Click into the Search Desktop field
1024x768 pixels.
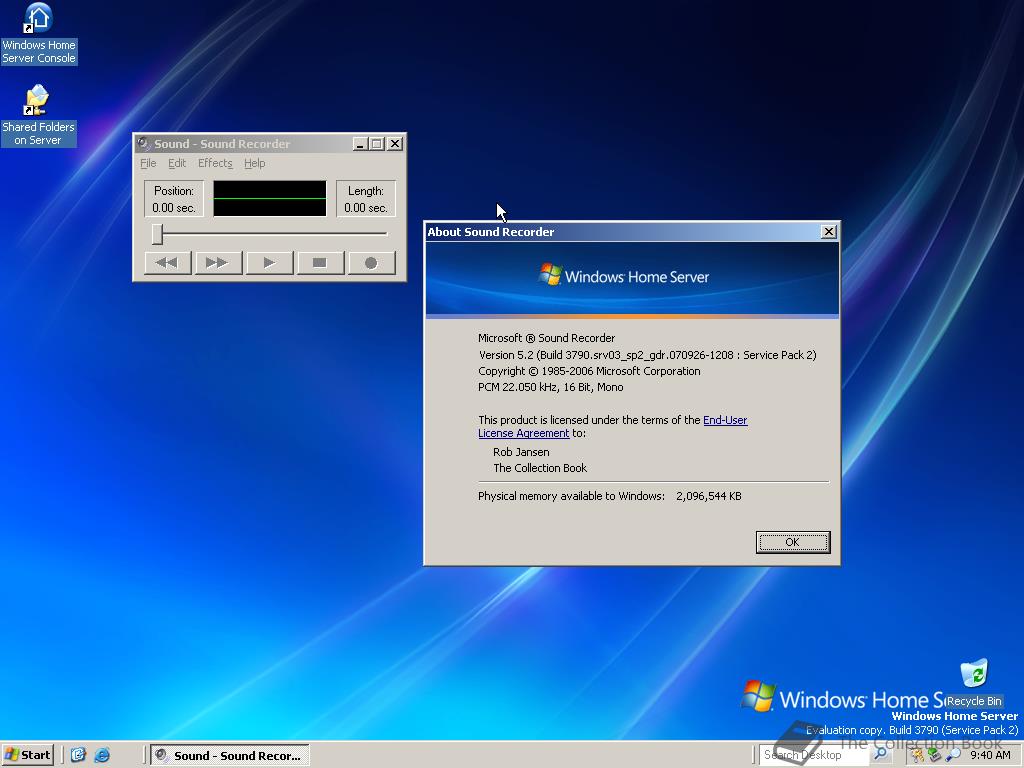[814, 755]
